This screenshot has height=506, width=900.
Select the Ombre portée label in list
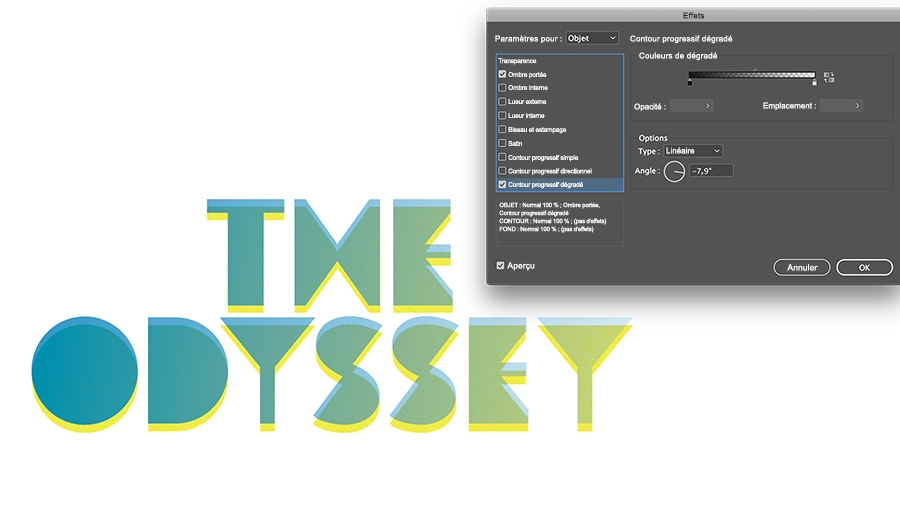pyautogui.click(x=527, y=75)
